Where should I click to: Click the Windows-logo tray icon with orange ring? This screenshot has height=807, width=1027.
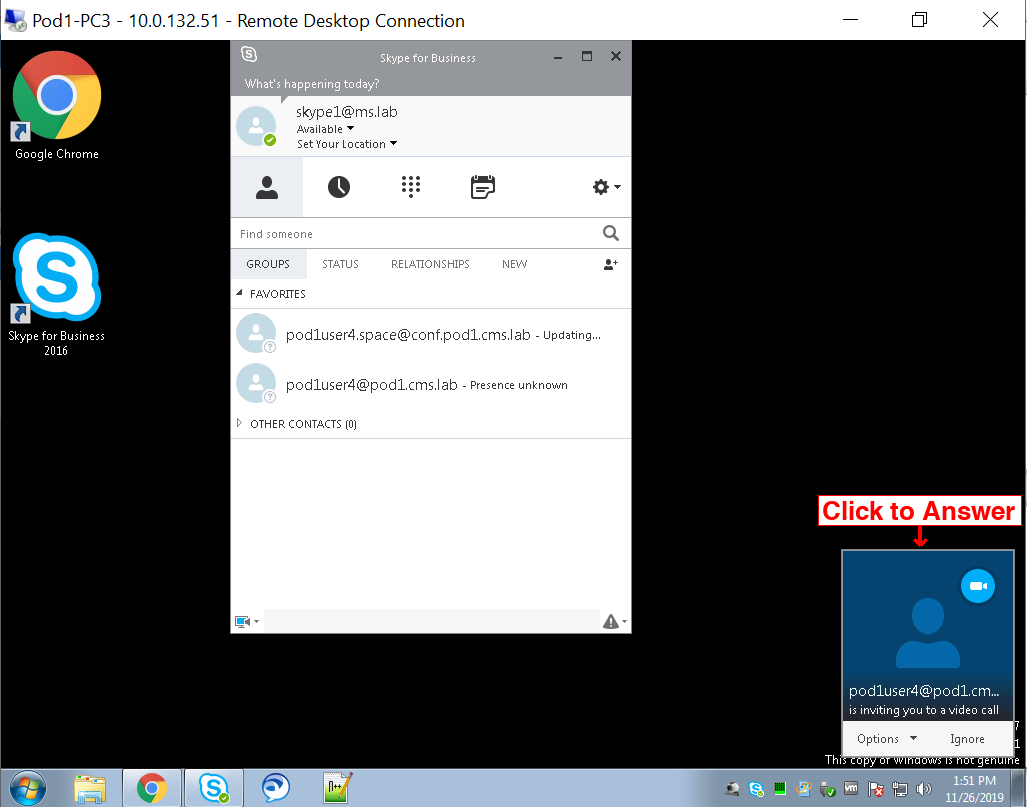tap(804, 789)
